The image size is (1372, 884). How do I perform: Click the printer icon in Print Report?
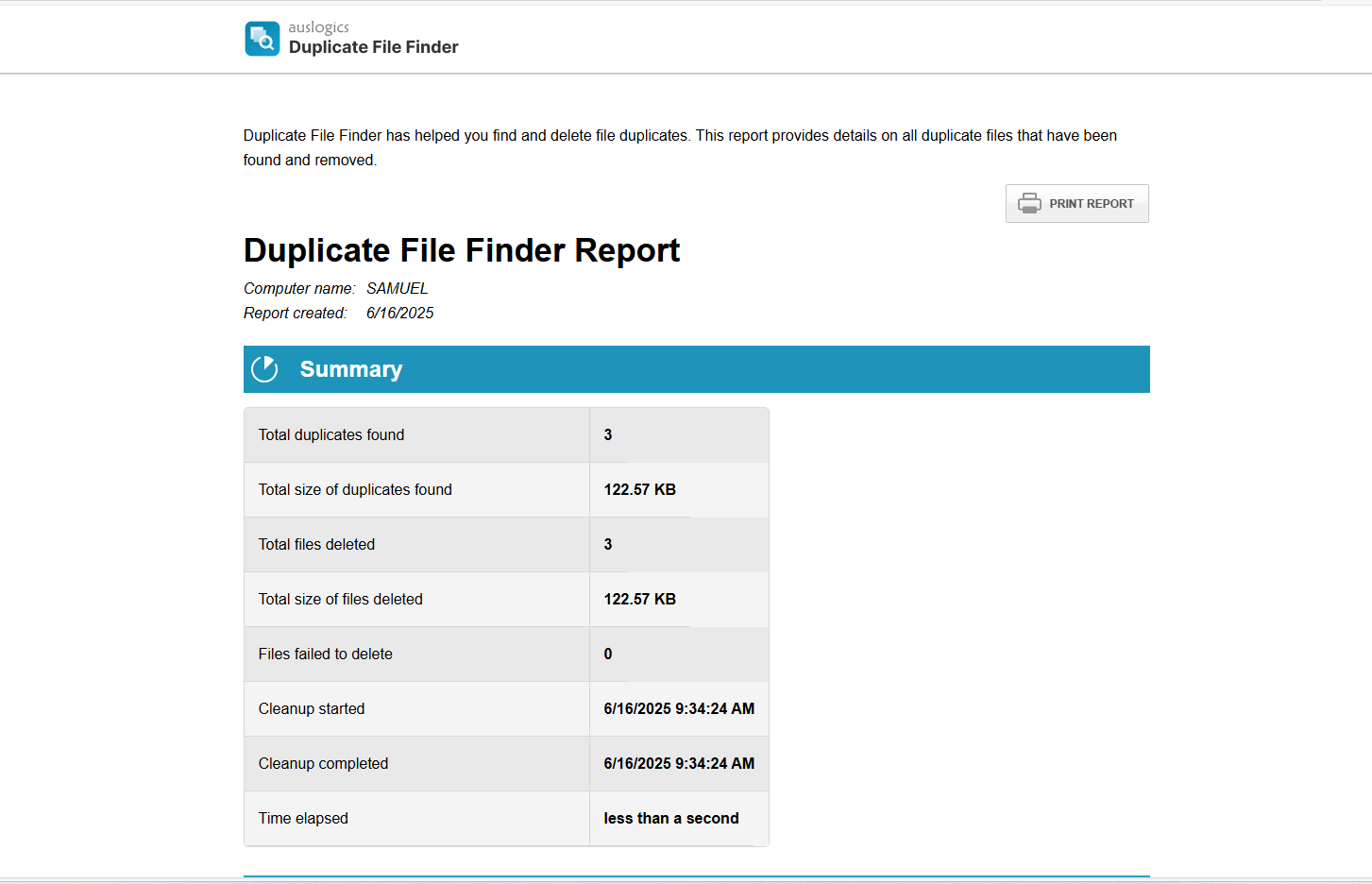pos(1029,203)
